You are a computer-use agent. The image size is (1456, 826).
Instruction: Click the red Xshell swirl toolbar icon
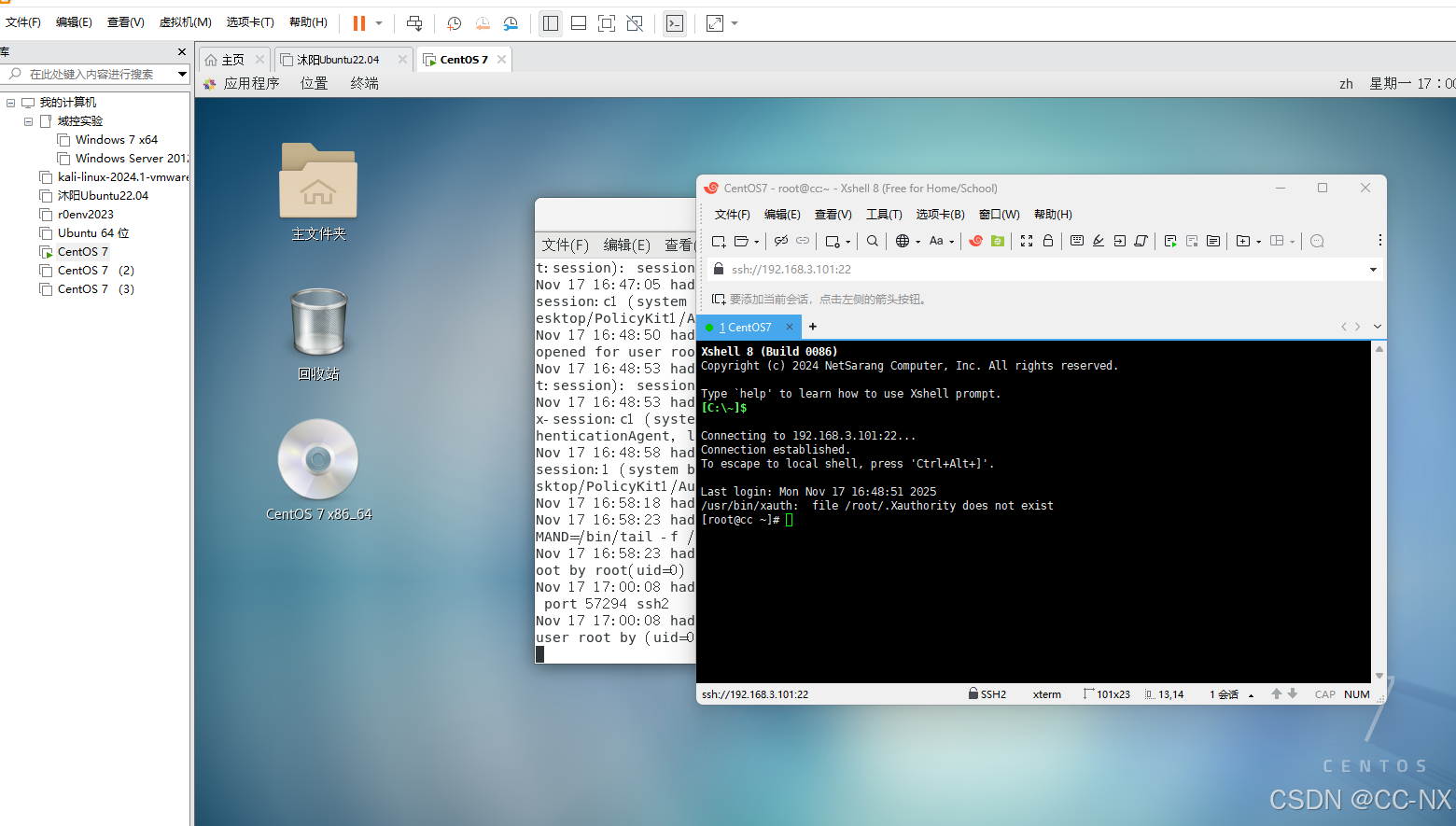coord(976,241)
